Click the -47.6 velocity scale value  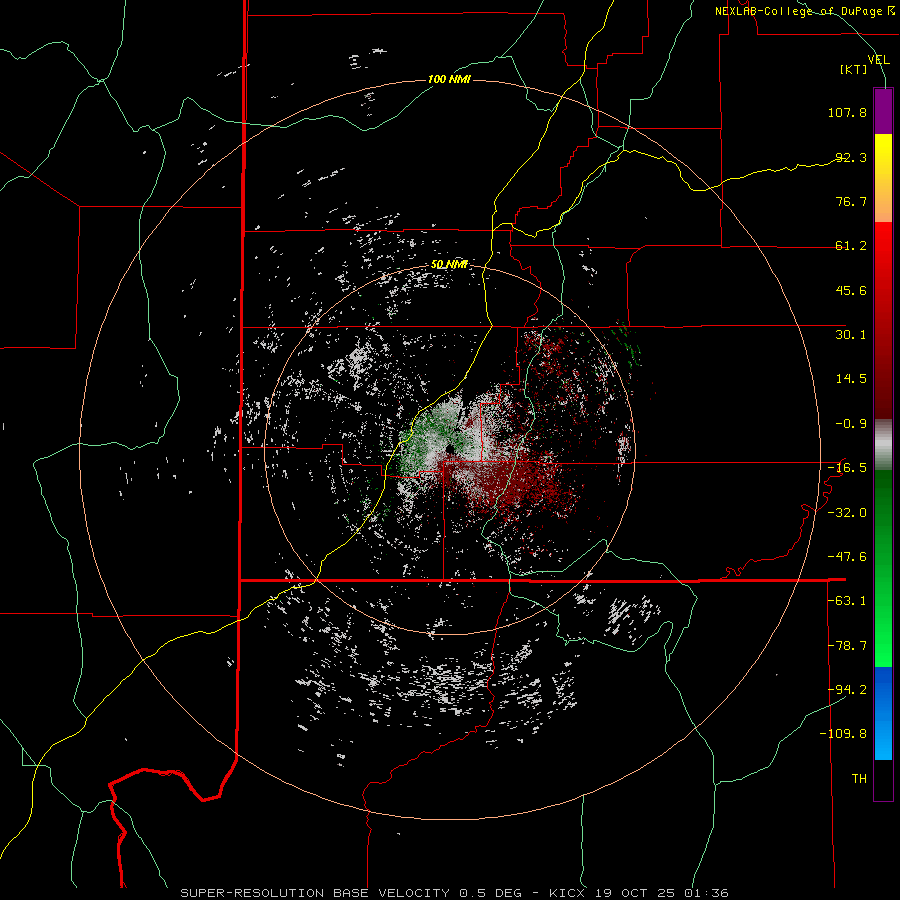point(847,557)
